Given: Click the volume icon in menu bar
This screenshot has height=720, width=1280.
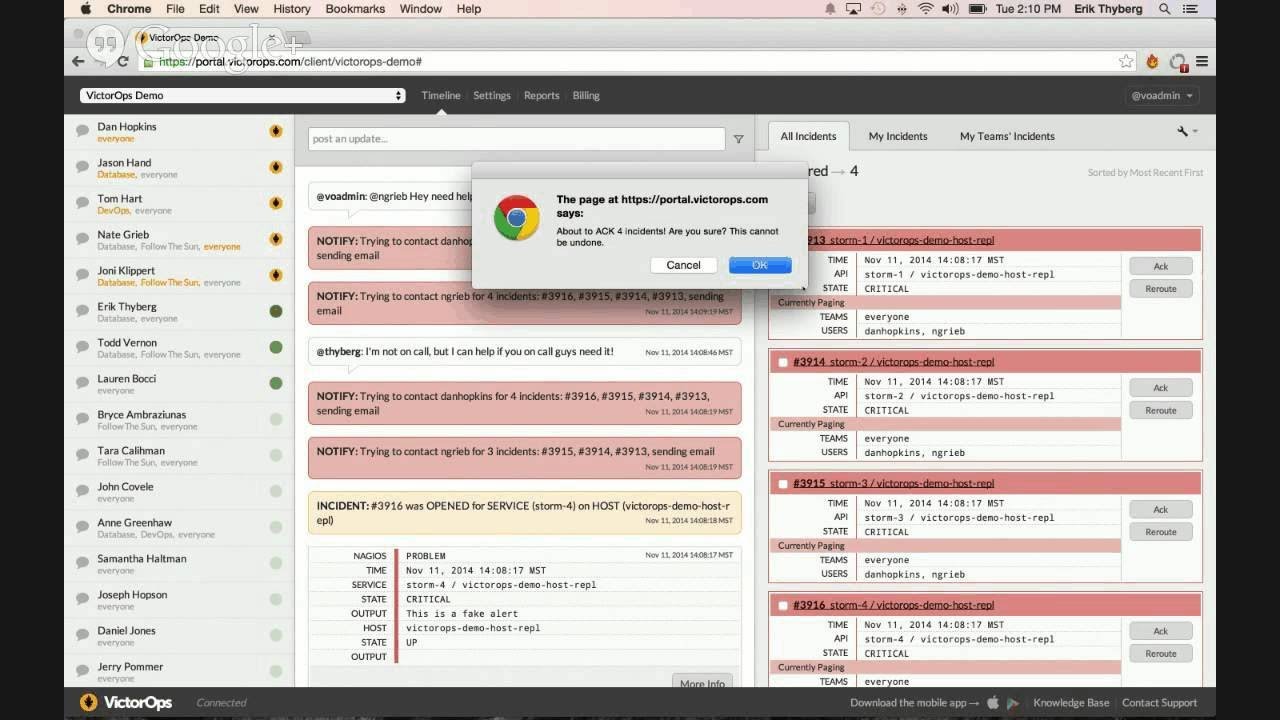Looking at the screenshot, I should pos(949,9).
